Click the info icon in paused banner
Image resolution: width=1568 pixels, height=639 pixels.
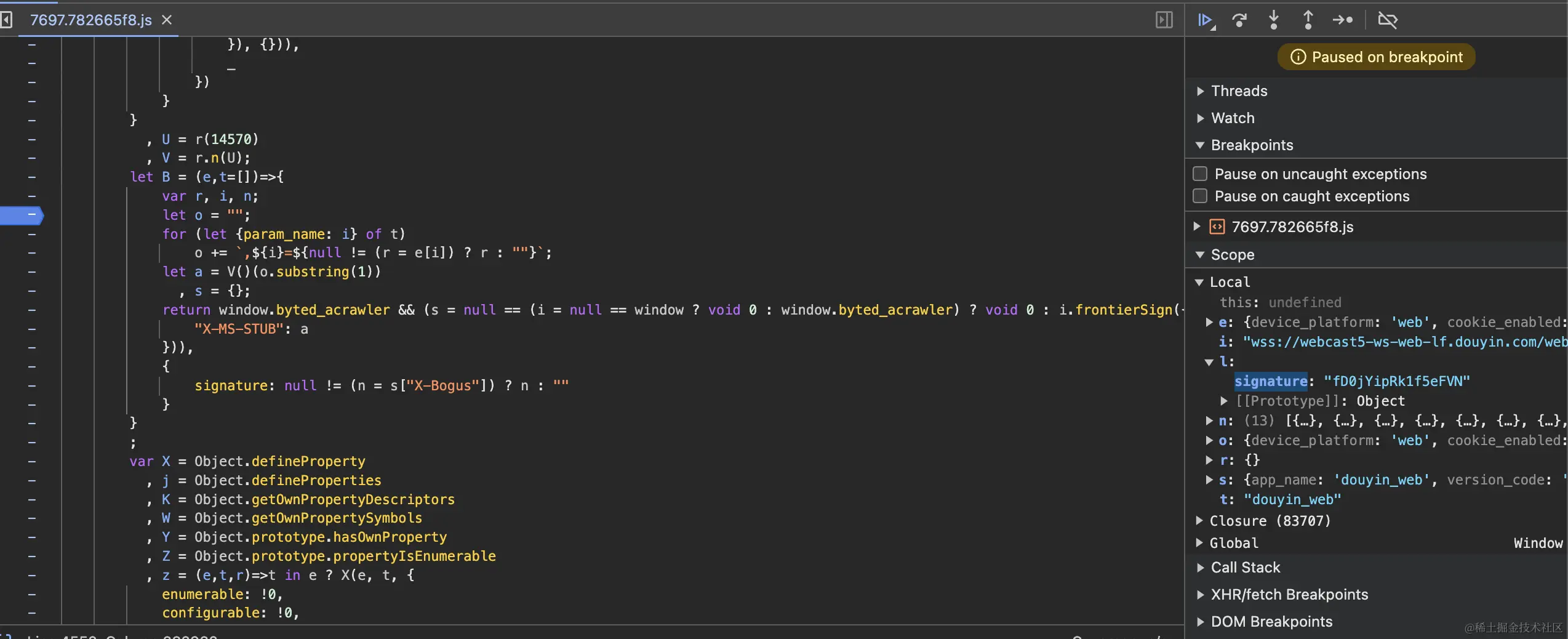[1298, 57]
